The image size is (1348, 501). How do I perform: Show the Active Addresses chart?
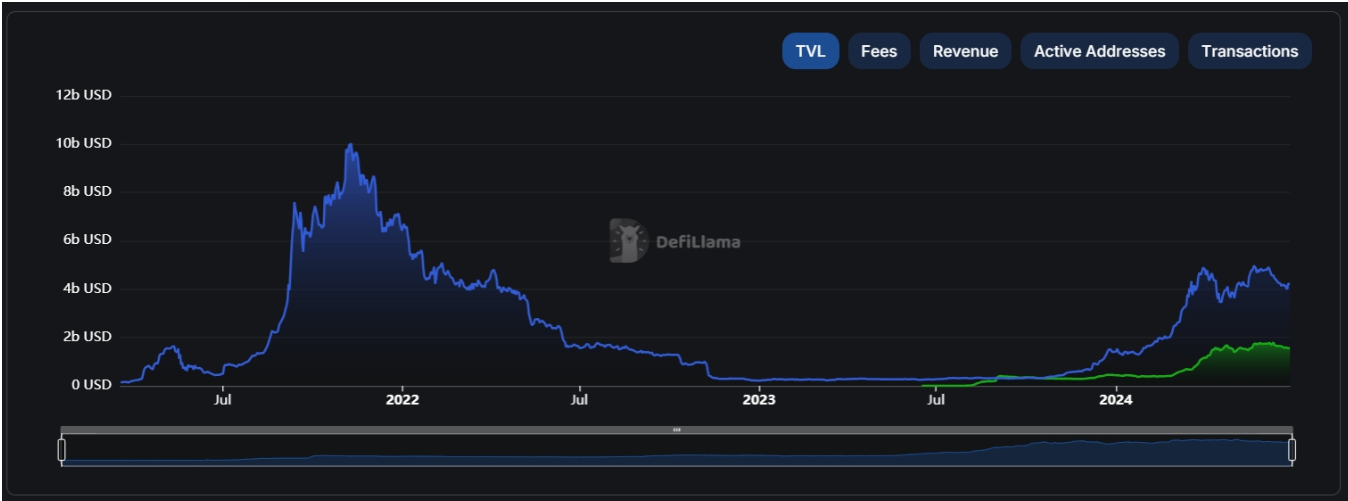(1099, 51)
